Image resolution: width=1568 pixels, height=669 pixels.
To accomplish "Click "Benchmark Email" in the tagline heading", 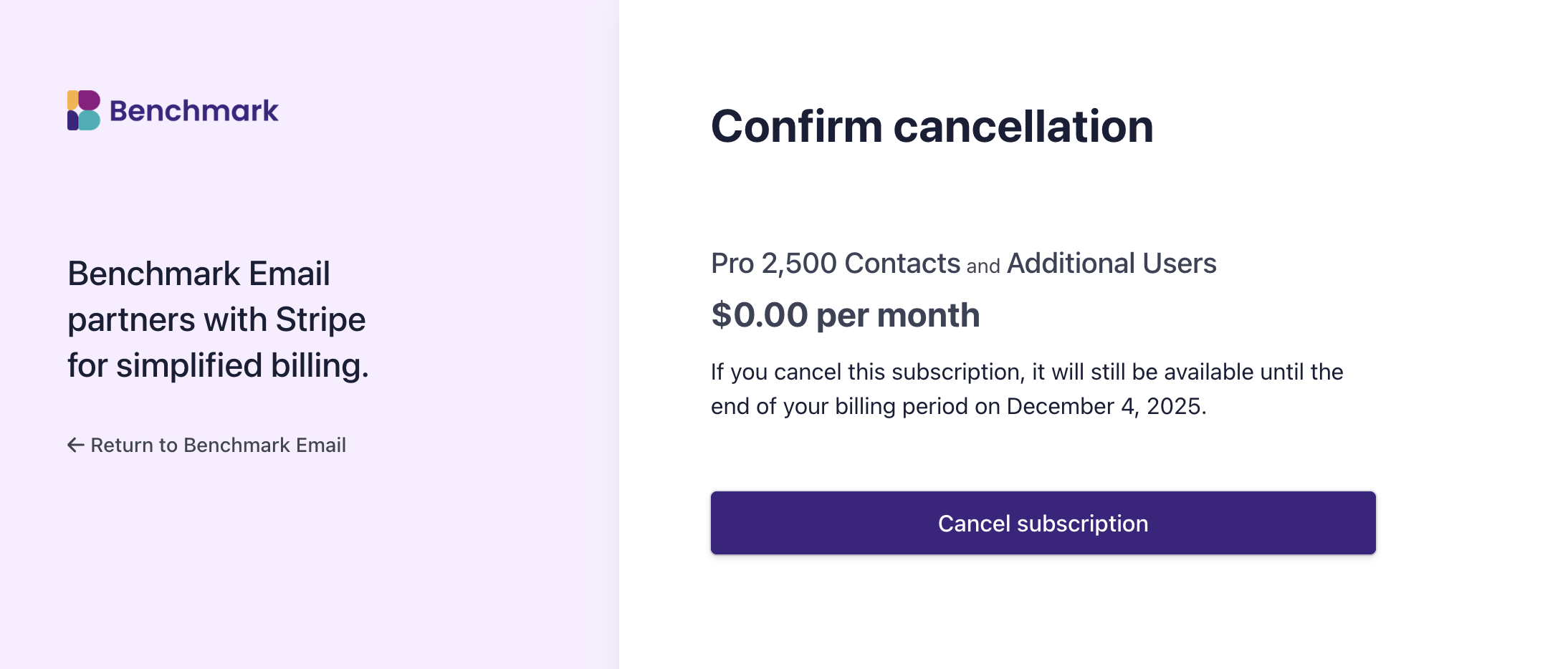I will 199,274.
